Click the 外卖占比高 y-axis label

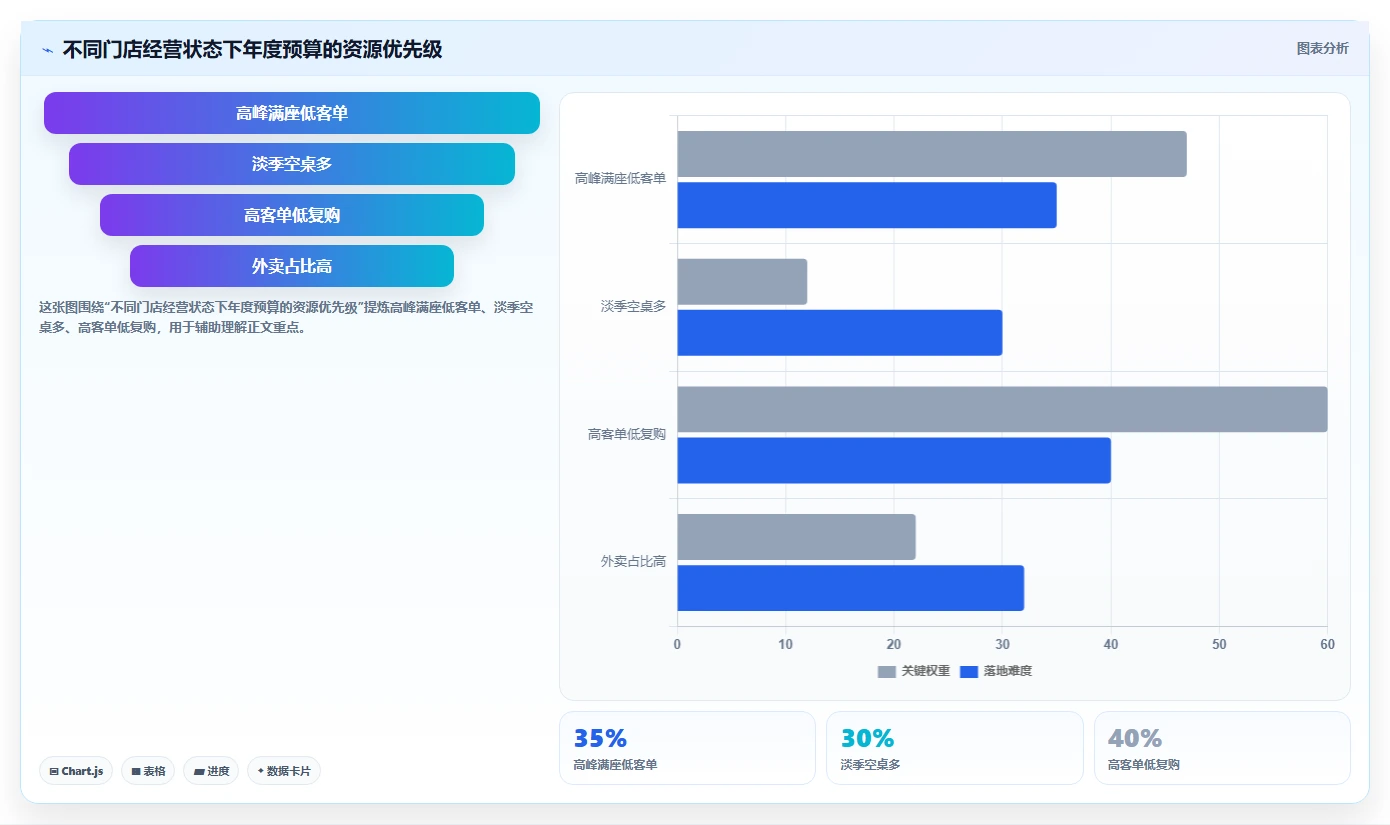pos(633,562)
